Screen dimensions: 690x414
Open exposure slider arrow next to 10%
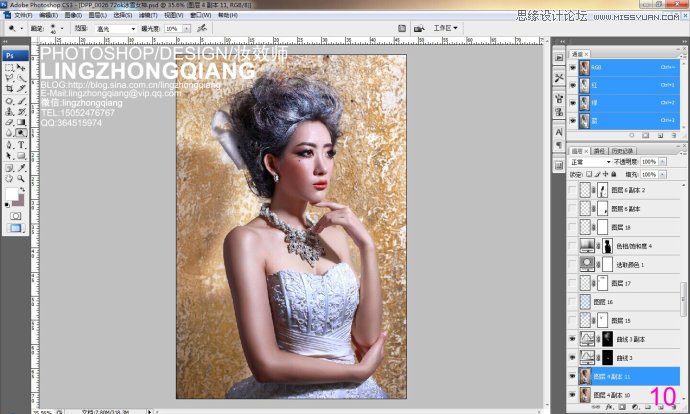coord(187,29)
